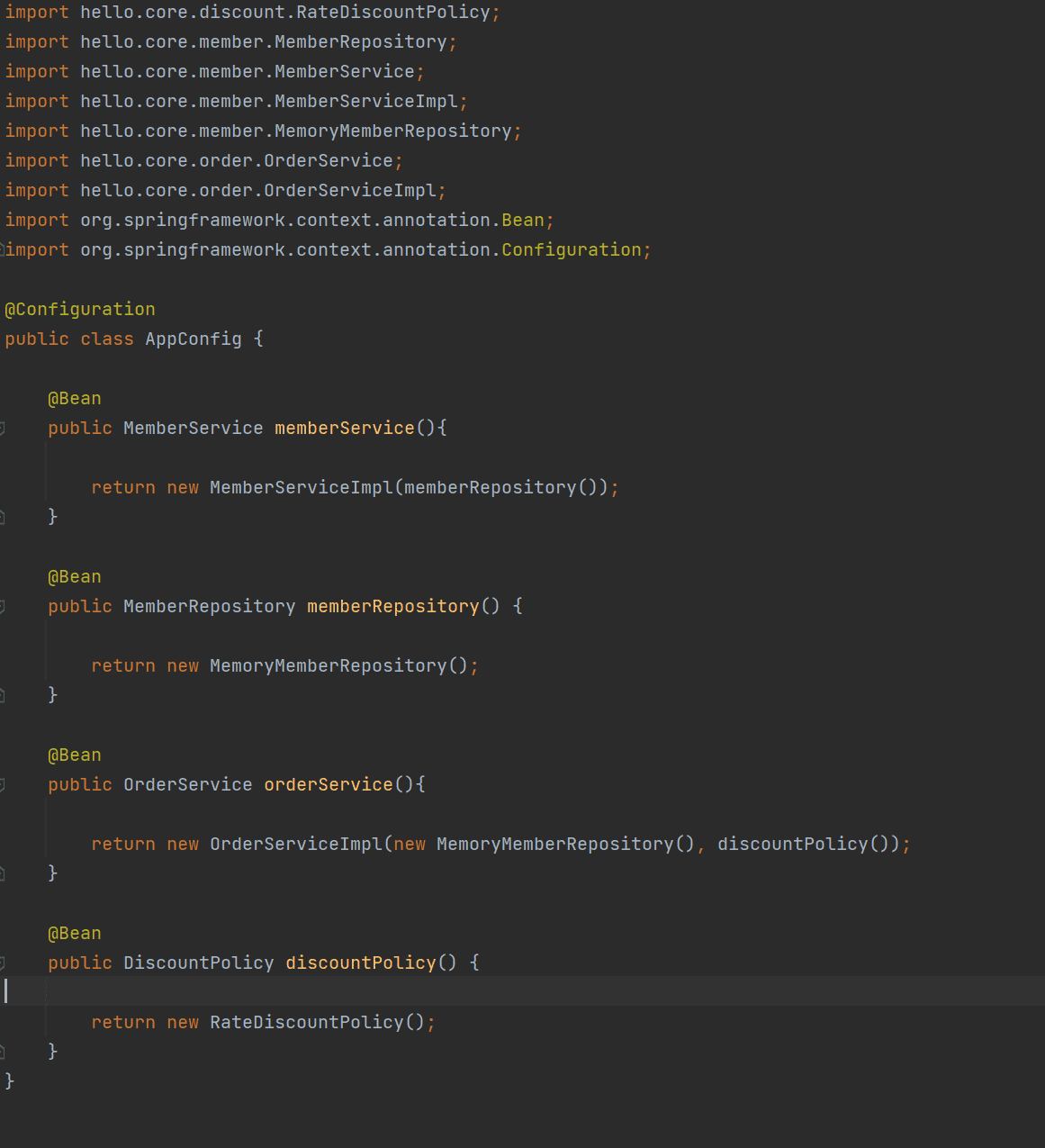Click the public keyword before class AppConfig

pyautogui.click(x=37, y=339)
